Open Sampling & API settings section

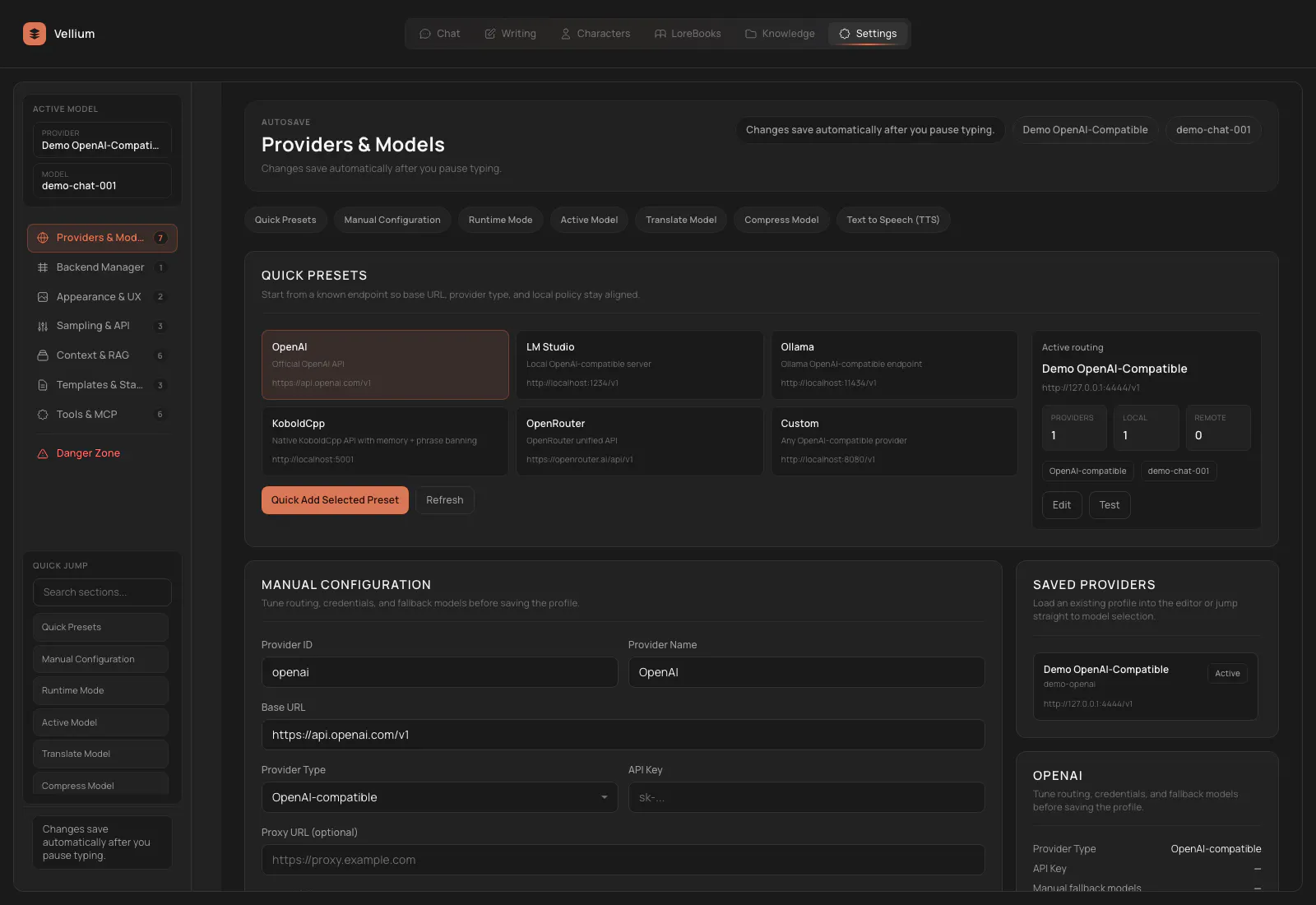coord(102,327)
